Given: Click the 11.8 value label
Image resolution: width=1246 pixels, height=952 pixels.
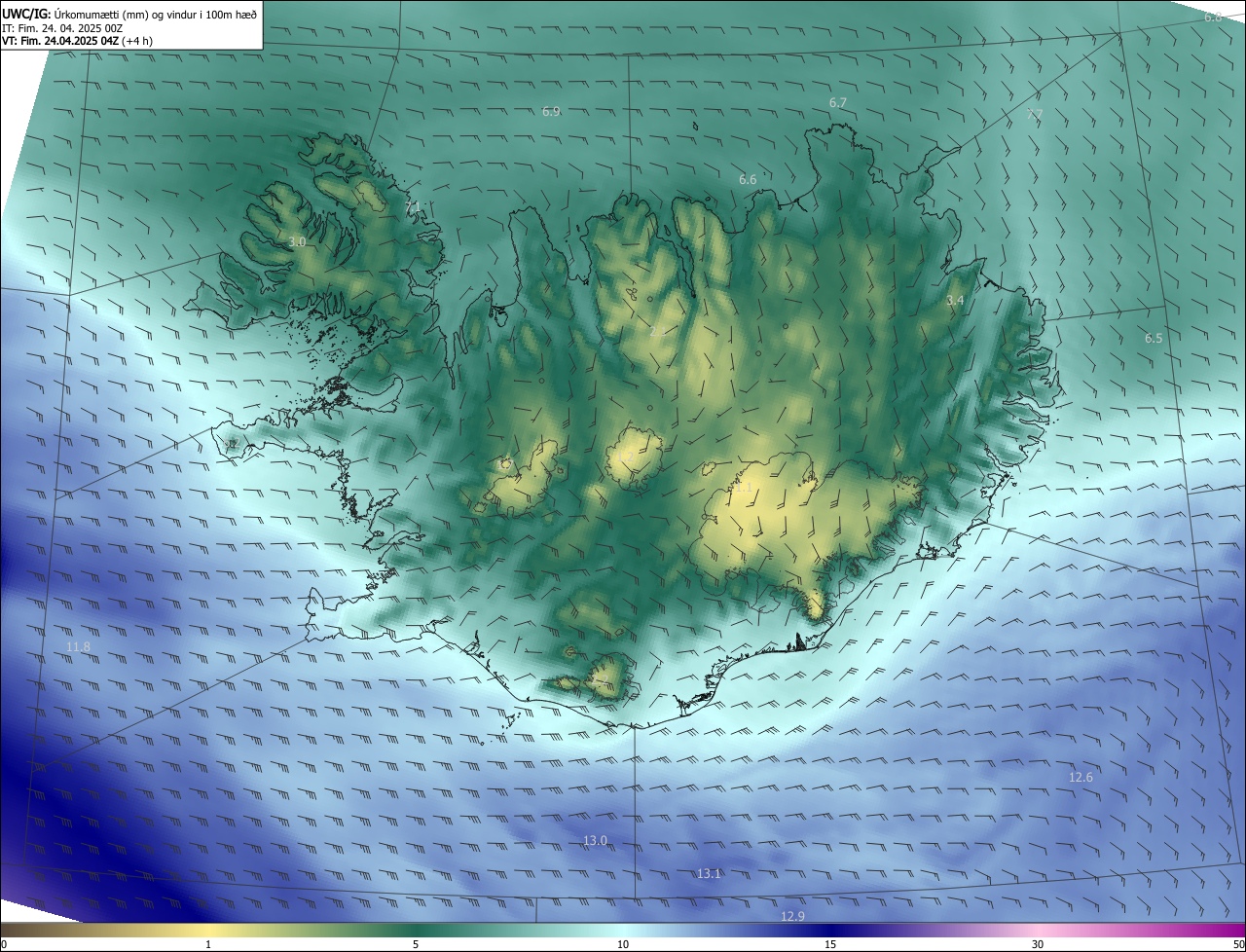Looking at the screenshot, I should click(78, 647).
